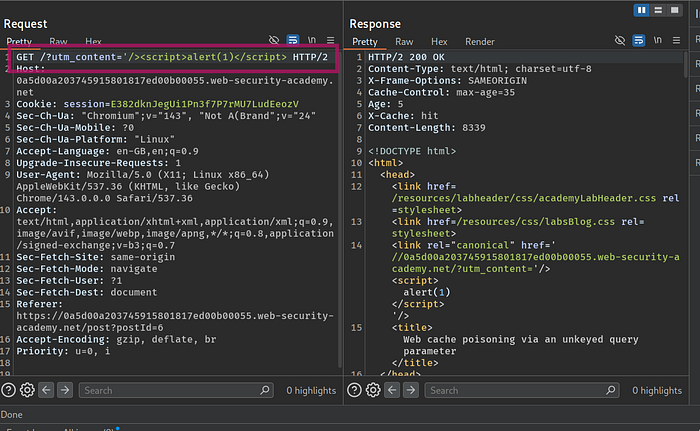Click Response search magnifier icon
This screenshot has height=431, width=700.
(611, 390)
